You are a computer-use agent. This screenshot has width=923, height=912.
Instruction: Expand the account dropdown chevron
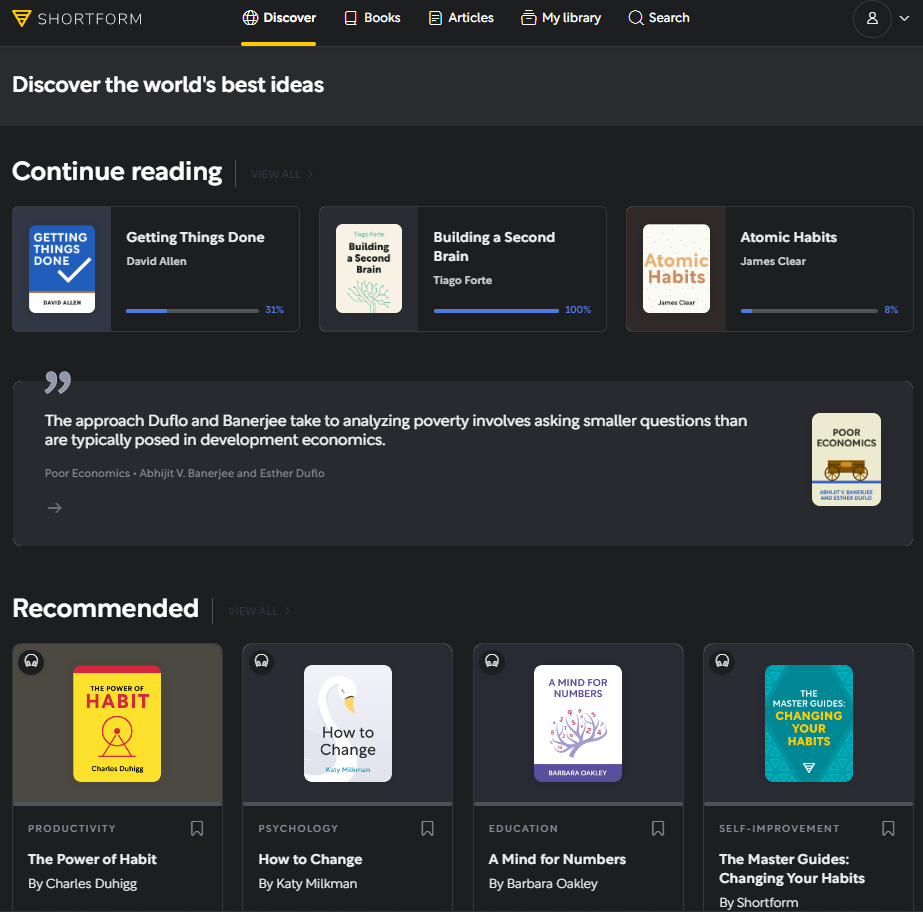pyautogui.click(x=904, y=18)
